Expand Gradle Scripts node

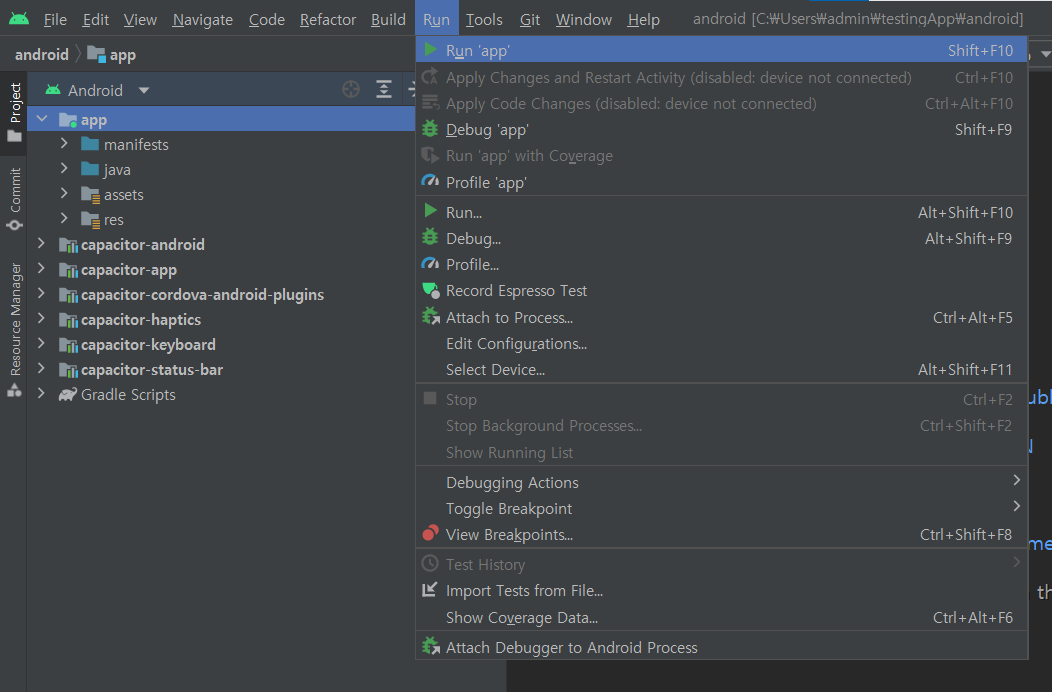[x=41, y=393]
